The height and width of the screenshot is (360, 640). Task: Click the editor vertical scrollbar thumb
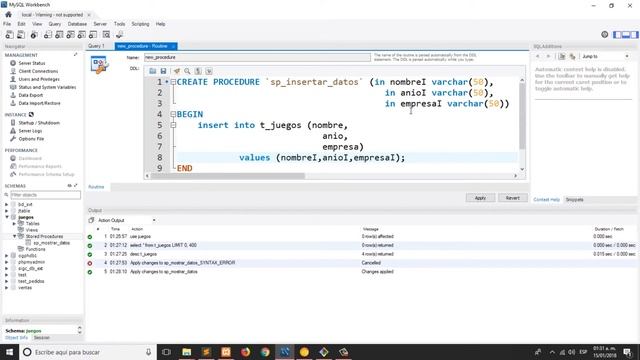[522, 116]
